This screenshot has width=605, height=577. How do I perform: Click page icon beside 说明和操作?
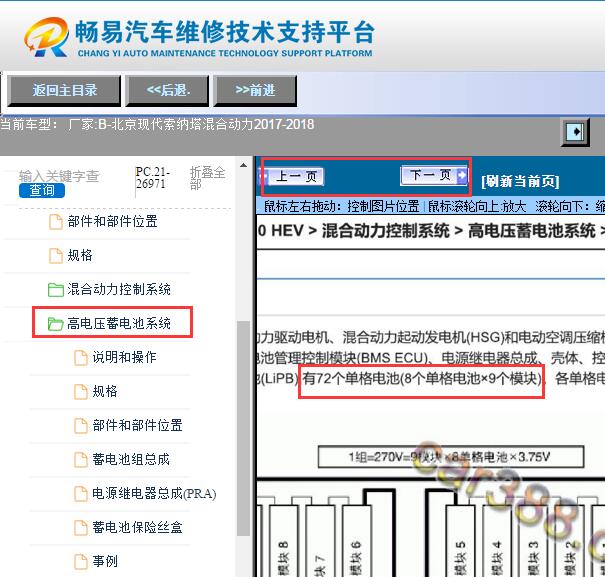click(81, 357)
